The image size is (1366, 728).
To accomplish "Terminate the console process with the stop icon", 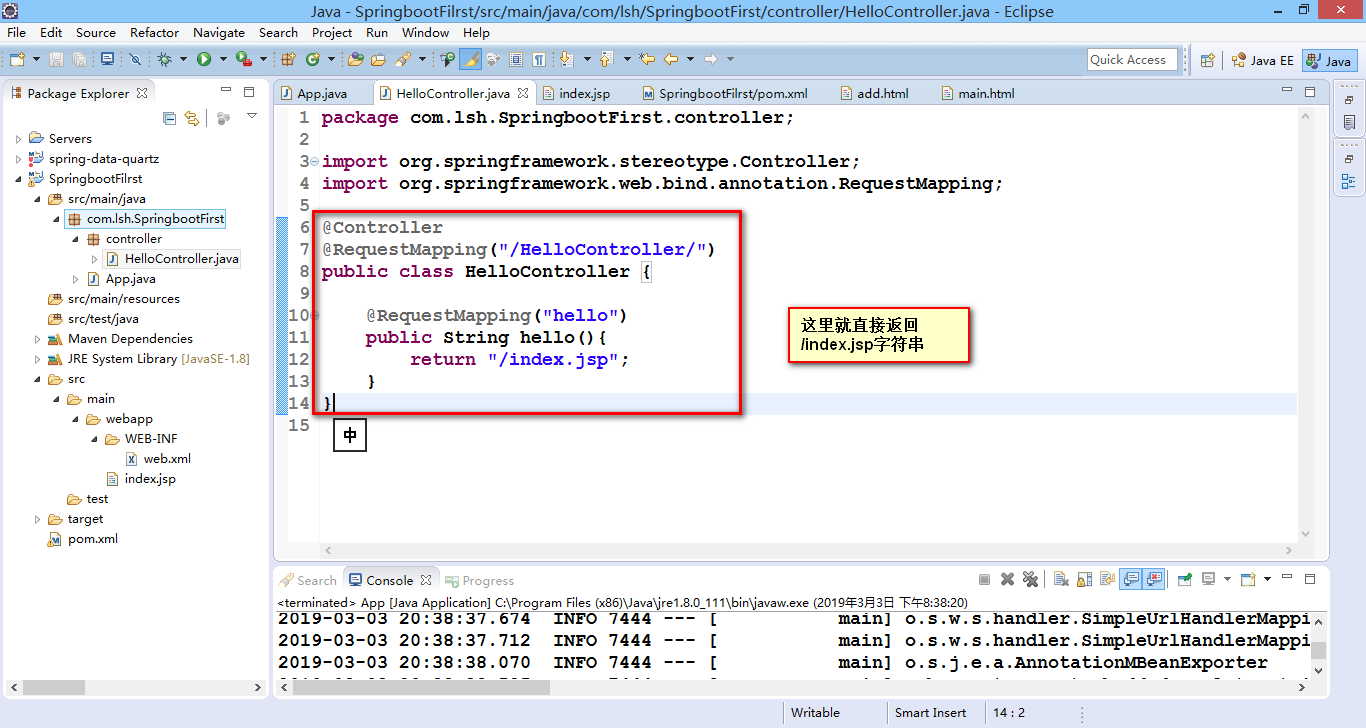I will click(x=984, y=579).
